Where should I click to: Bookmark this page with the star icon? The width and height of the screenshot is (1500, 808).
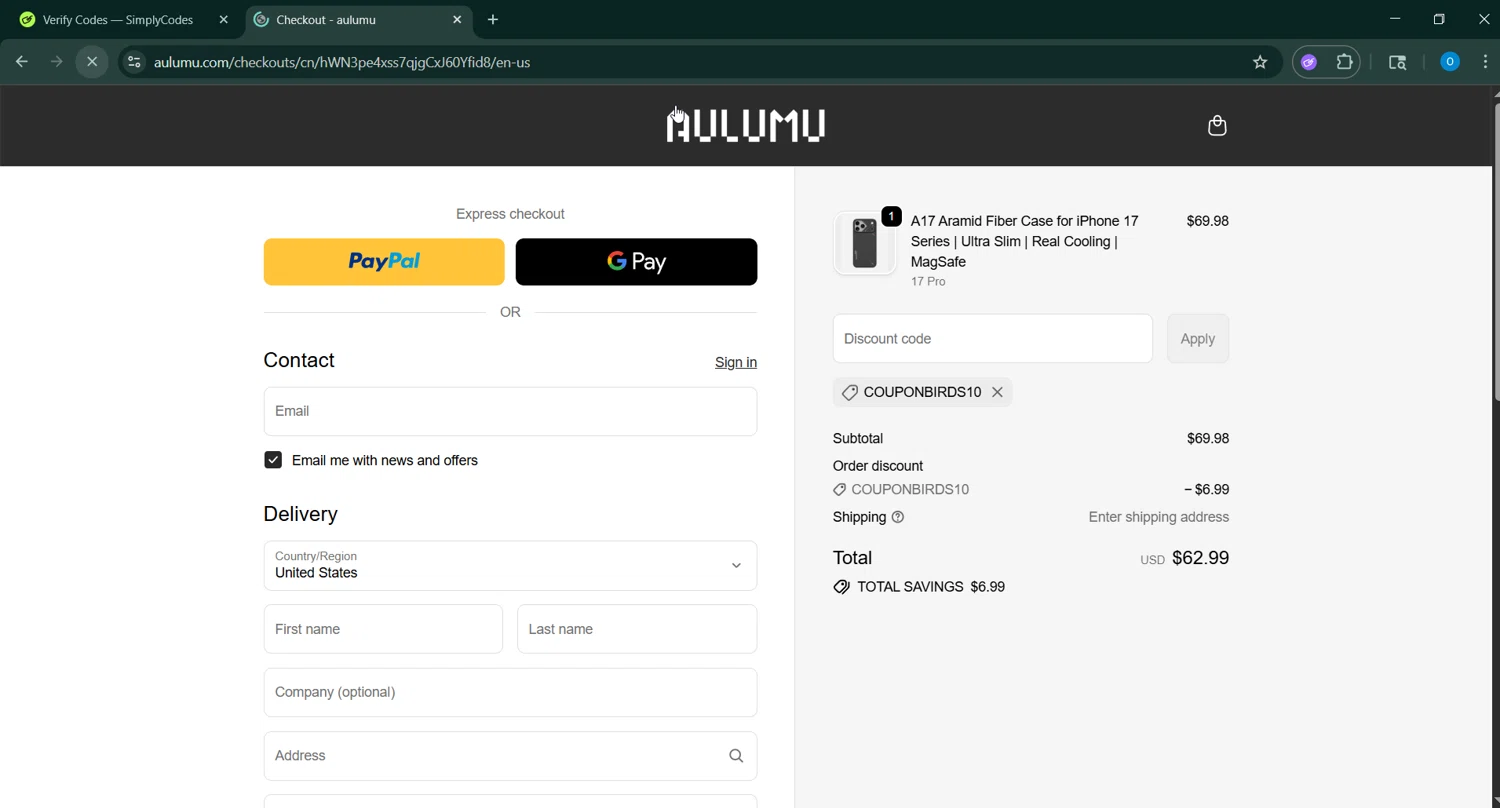pos(1260,62)
